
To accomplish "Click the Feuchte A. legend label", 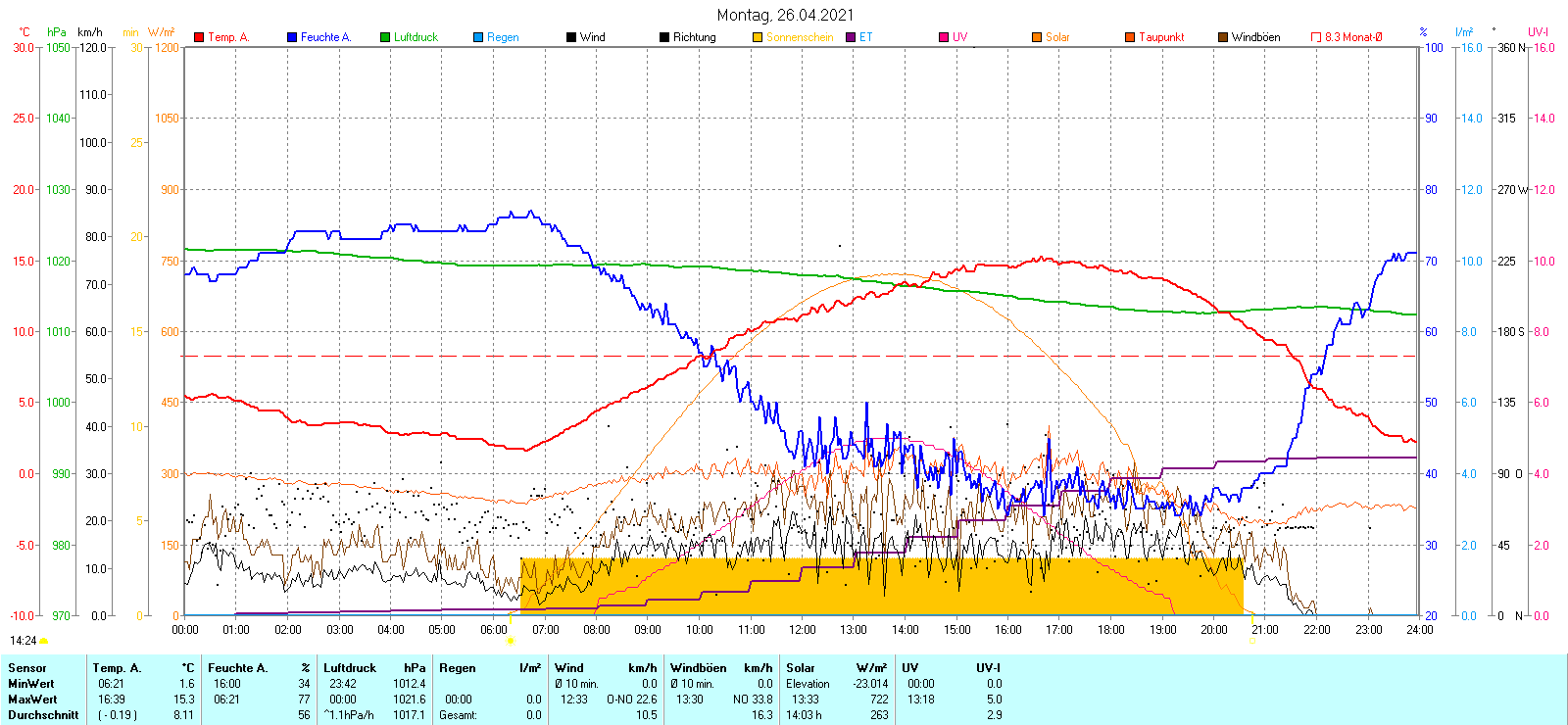I will [x=325, y=37].
